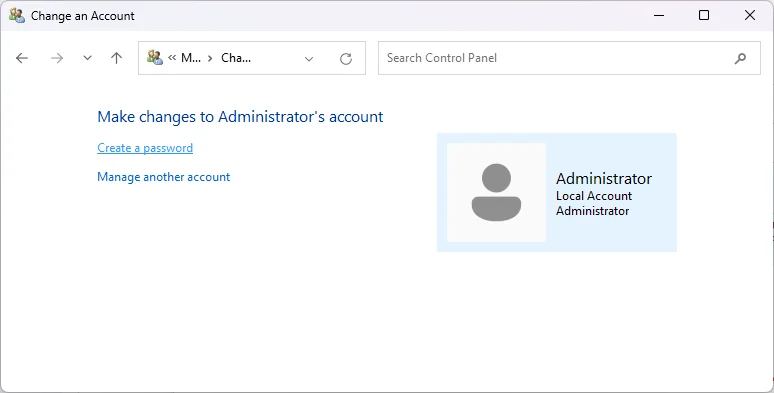
Task: Click the user accounts icon in address bar
Action: pyautogui.click(x=155, y=58)
